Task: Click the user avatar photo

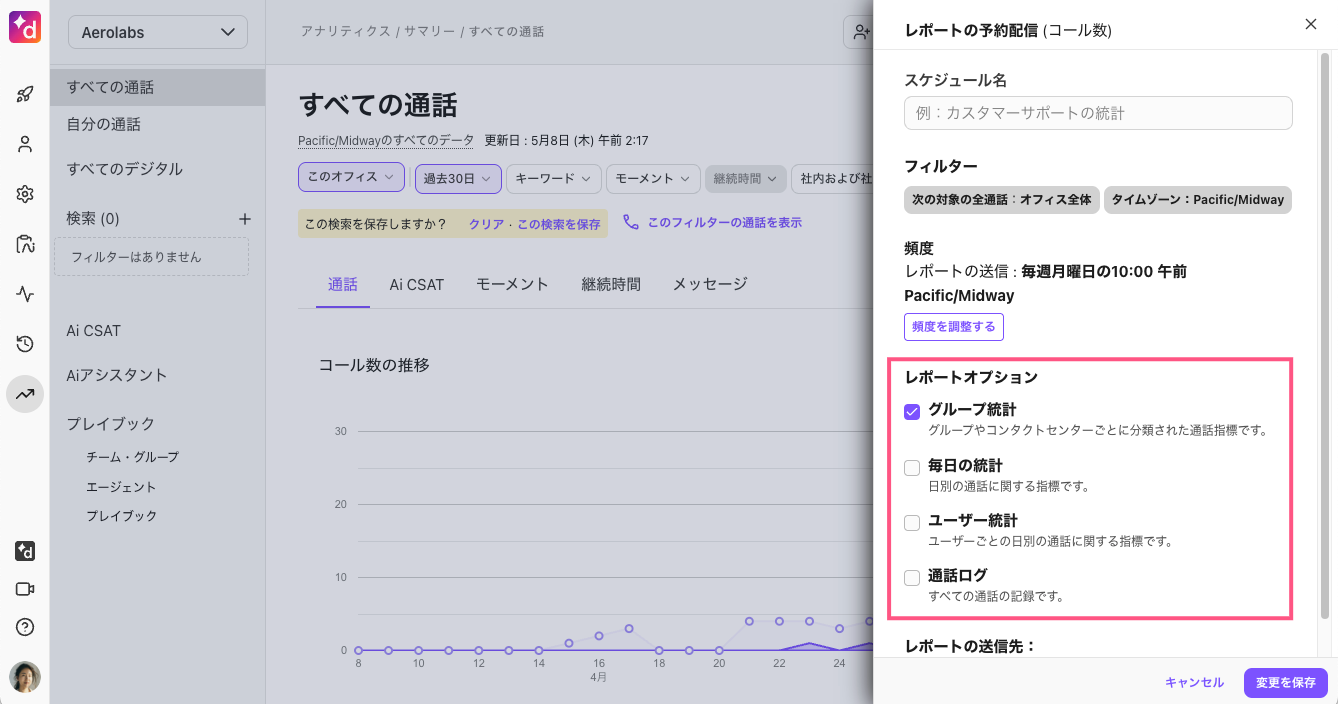Action: point(25,677)
